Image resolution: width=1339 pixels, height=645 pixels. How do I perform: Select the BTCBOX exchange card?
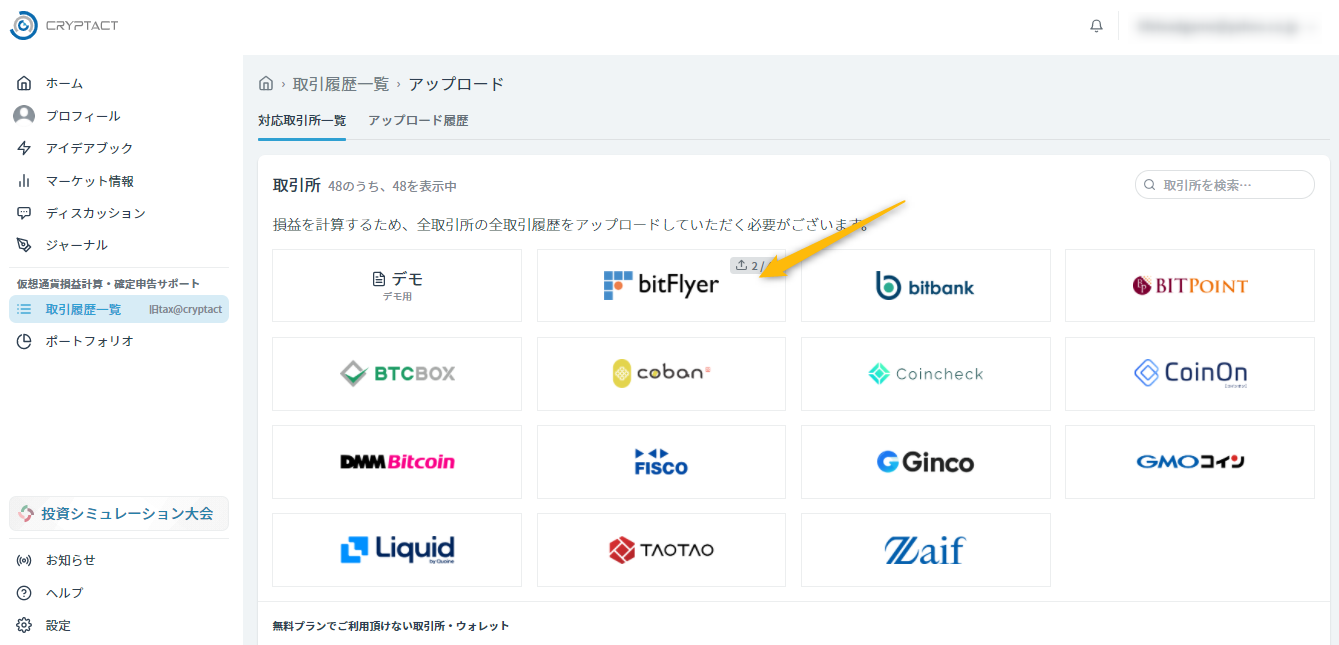pos(397,374)
